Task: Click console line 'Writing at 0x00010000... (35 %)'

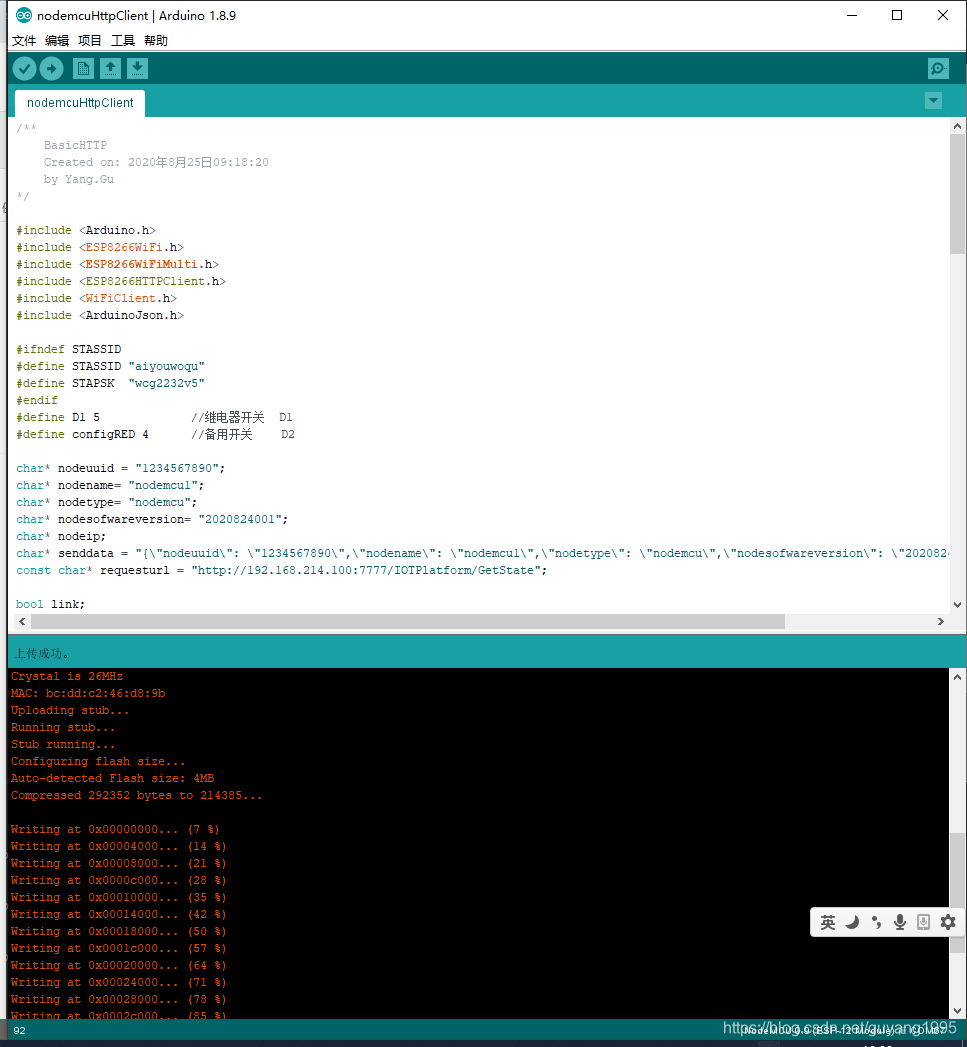Action: point(119,897)
